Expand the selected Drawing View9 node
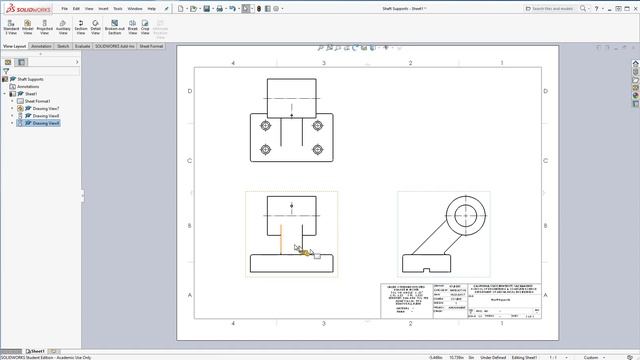The height and width of the screenshot is (360, 640). pyautogui.click(x=12, y=123)
